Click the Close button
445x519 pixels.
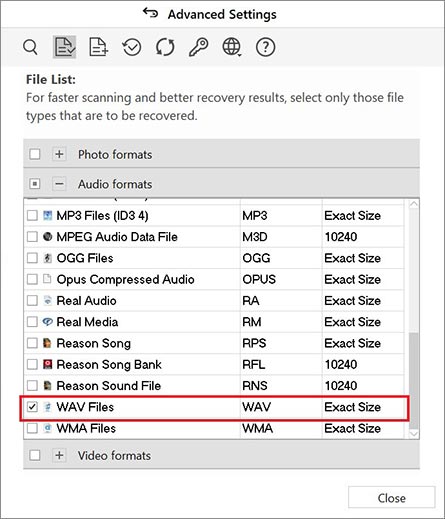(x=392, y=498)
